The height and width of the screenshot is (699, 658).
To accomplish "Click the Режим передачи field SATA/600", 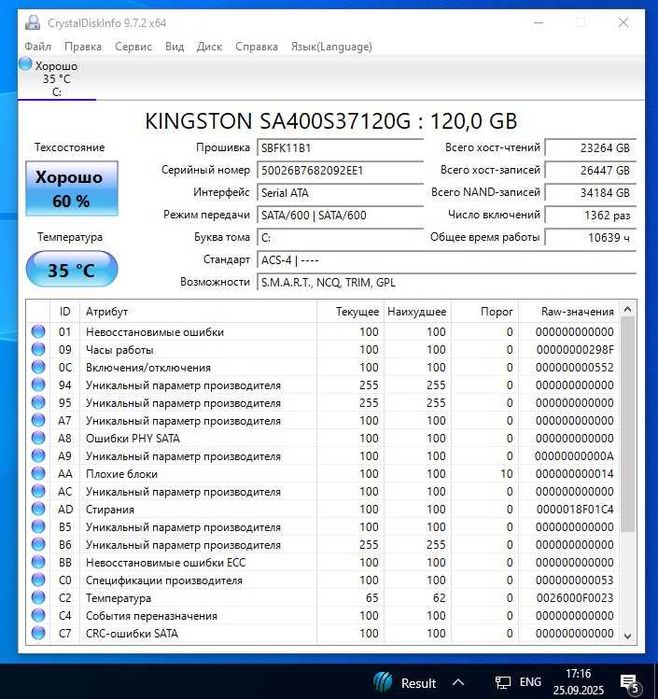I will pos(340,215).
